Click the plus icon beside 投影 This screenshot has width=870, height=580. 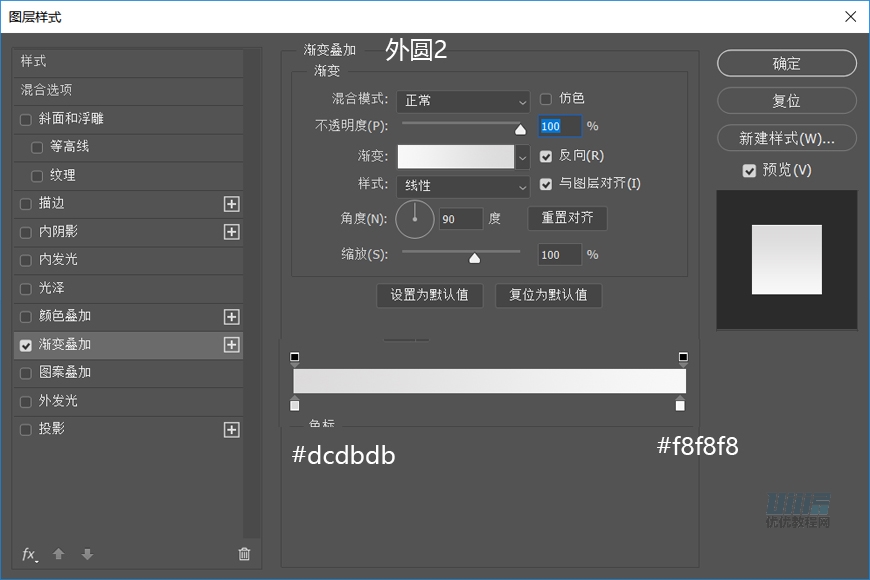click(x=232, y=429)
